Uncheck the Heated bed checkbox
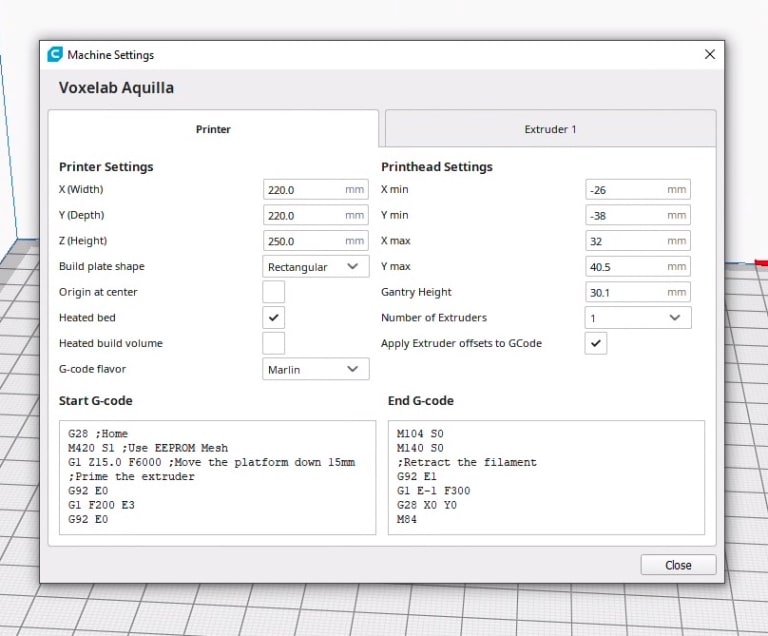This screenshot has height=636, width=768. coord(273,318)
